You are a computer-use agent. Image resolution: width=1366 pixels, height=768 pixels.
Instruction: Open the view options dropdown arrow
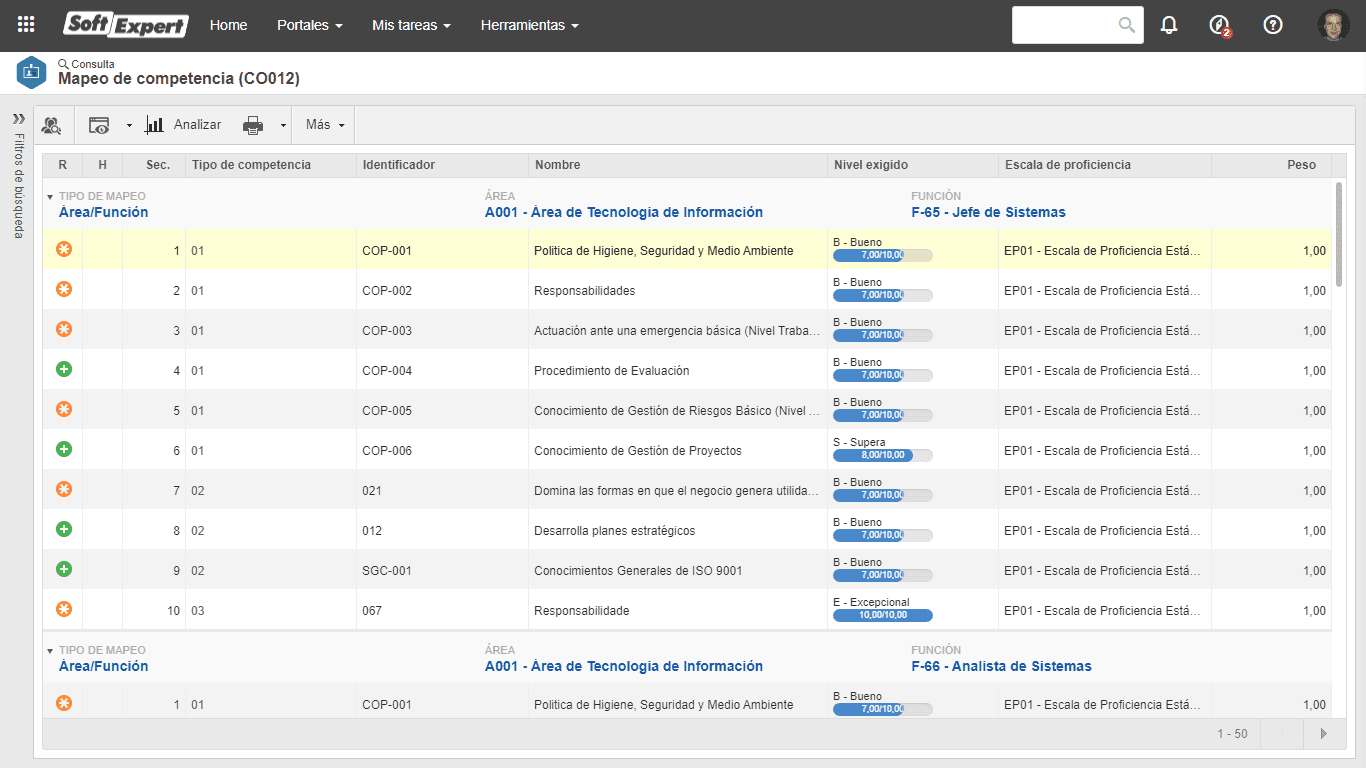click(x=129, y=126)
